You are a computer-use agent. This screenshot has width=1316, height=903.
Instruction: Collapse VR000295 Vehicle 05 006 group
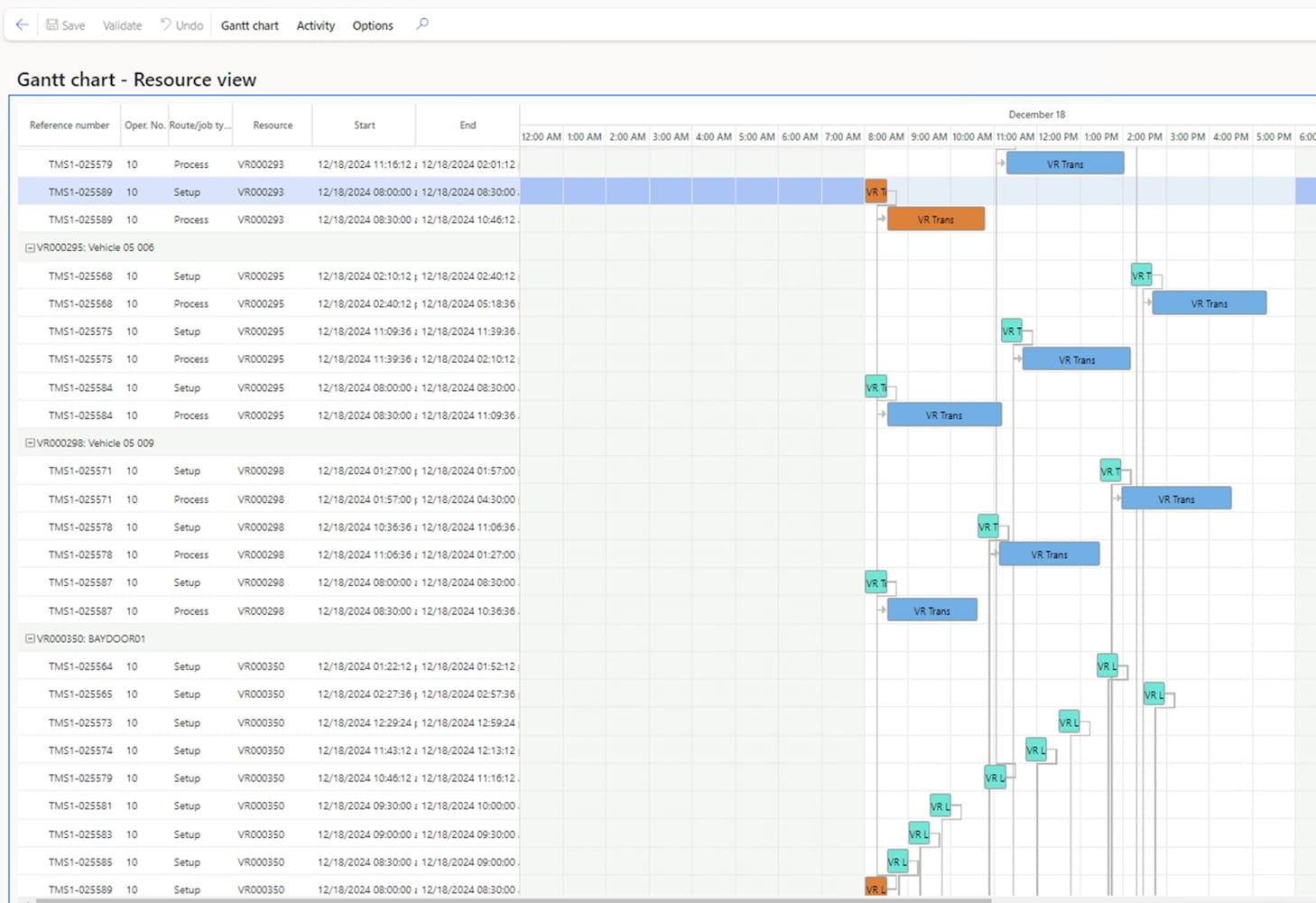point(30,247)
